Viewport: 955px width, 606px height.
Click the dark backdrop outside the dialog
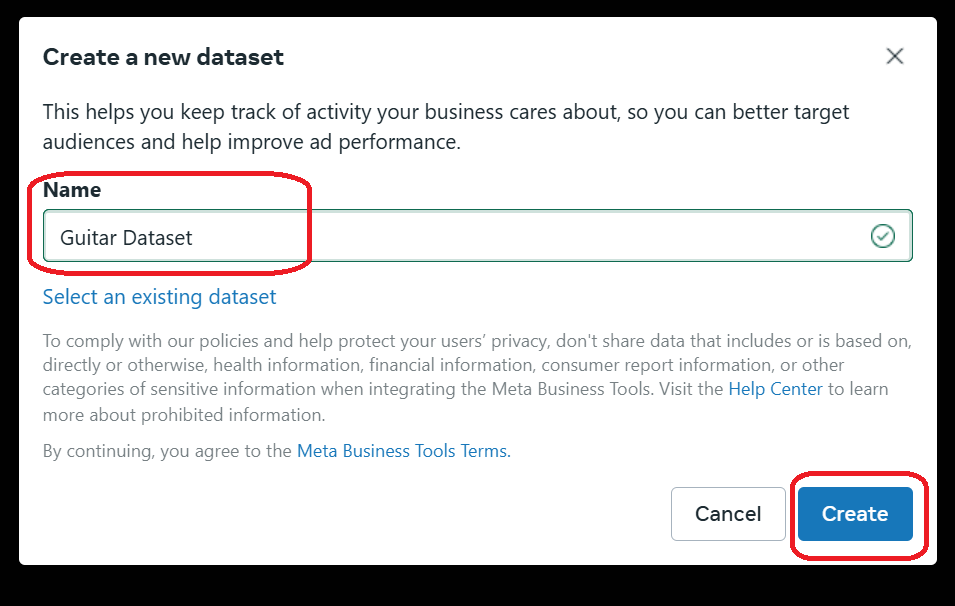coord(477,588)
